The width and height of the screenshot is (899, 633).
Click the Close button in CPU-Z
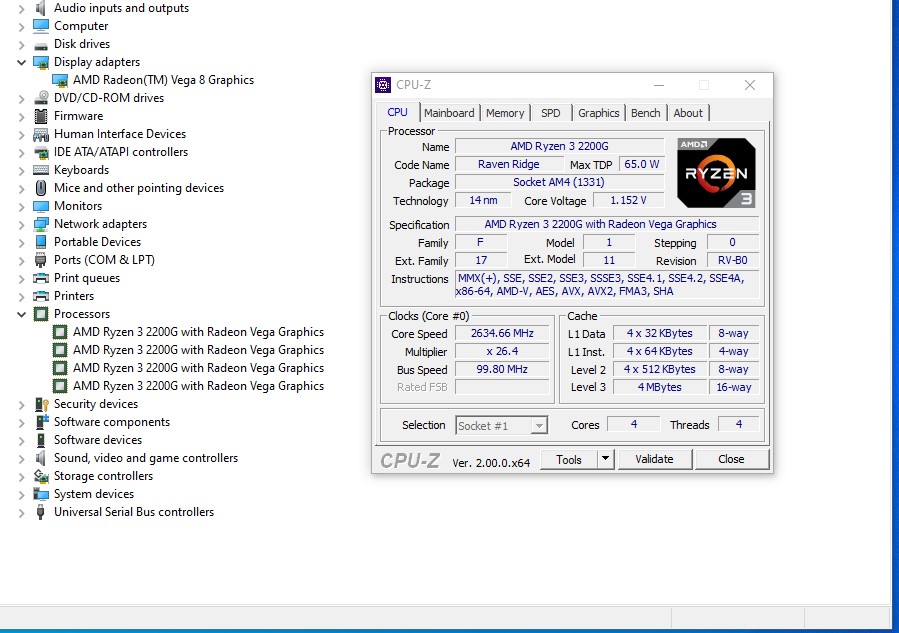(731, 459)
